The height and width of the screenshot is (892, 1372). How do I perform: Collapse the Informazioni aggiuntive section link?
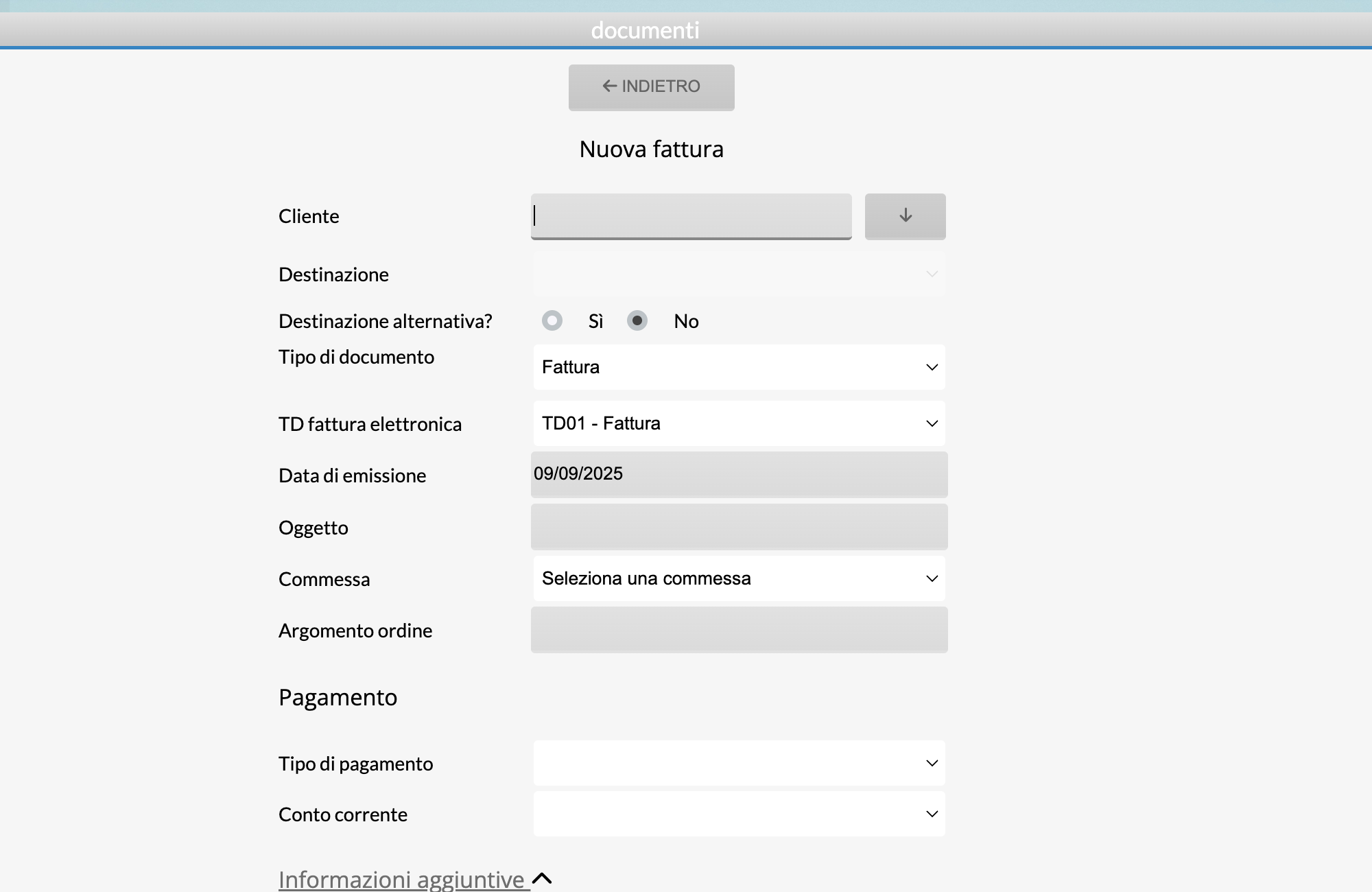click(401, 879)
